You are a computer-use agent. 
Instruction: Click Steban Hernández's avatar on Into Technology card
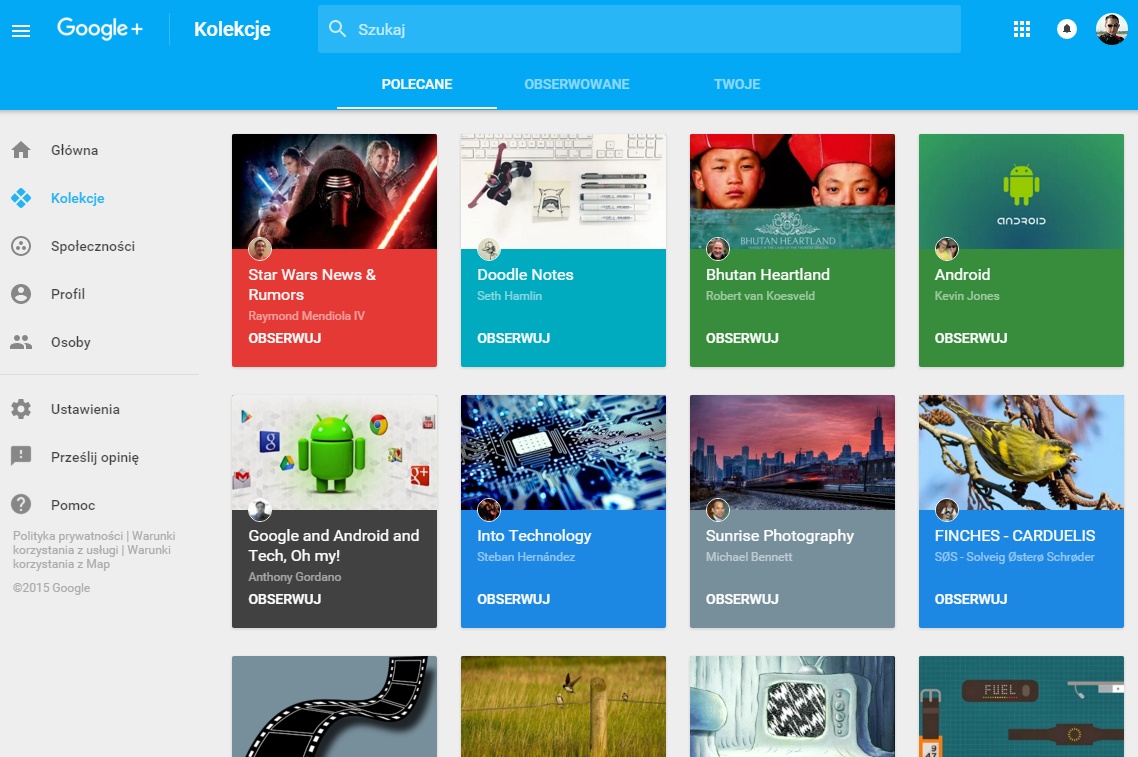pyautogui.click(x=489, y=510)
